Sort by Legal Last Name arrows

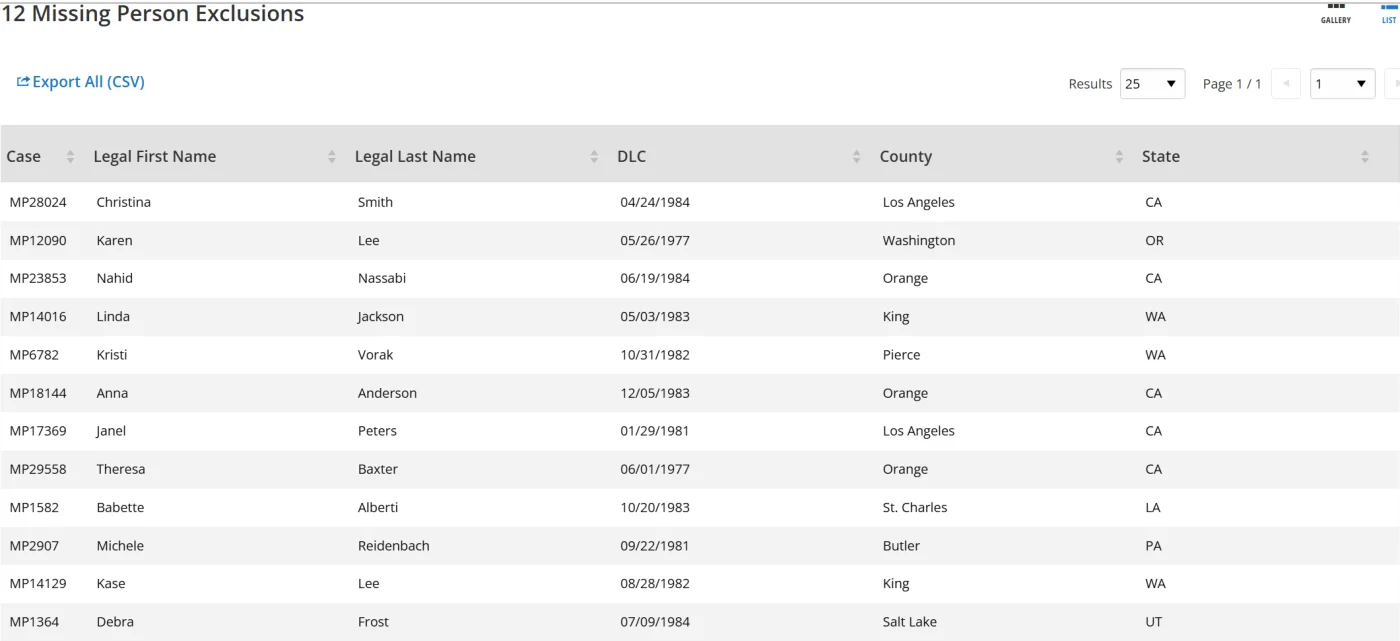[x=594, y=157]
